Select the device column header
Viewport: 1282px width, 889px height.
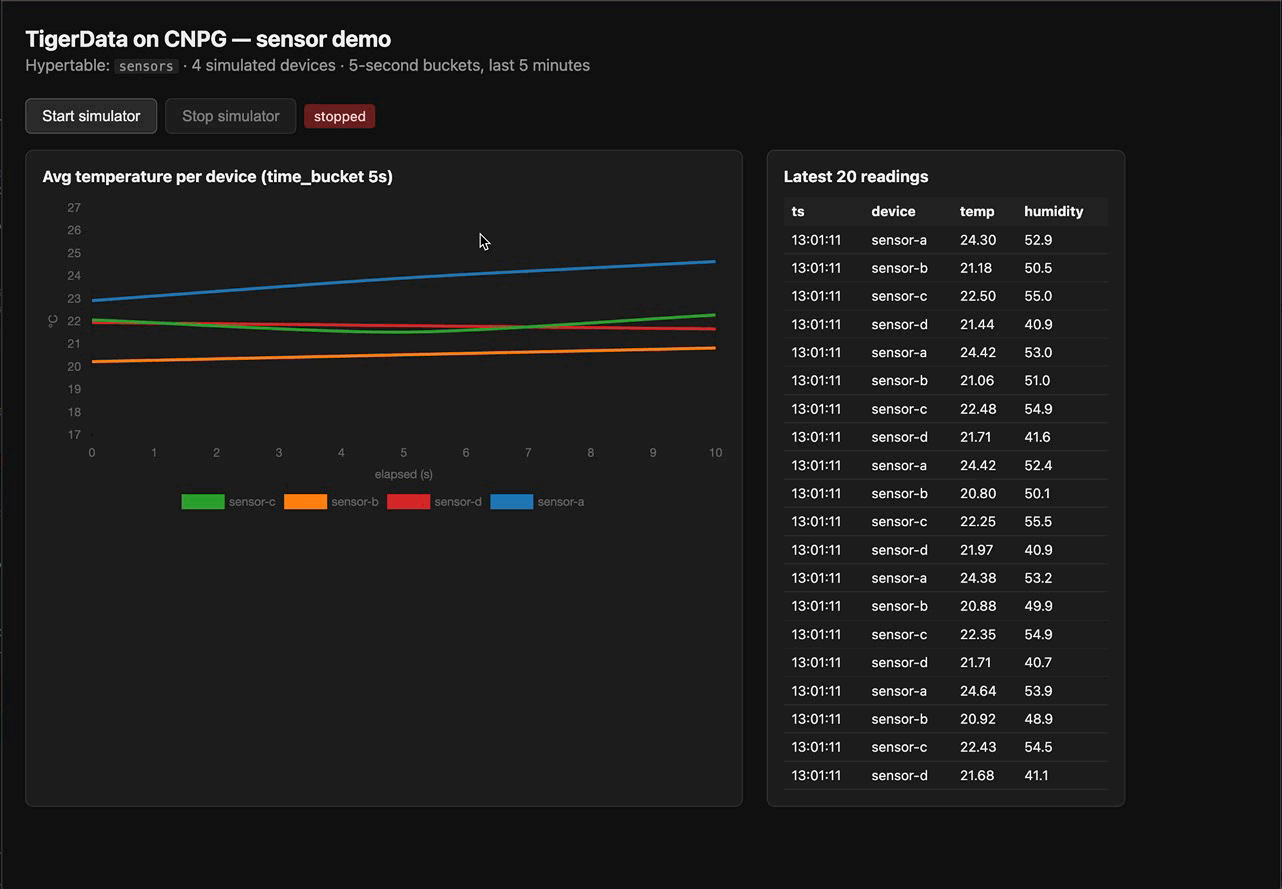(x=893, y=211)
